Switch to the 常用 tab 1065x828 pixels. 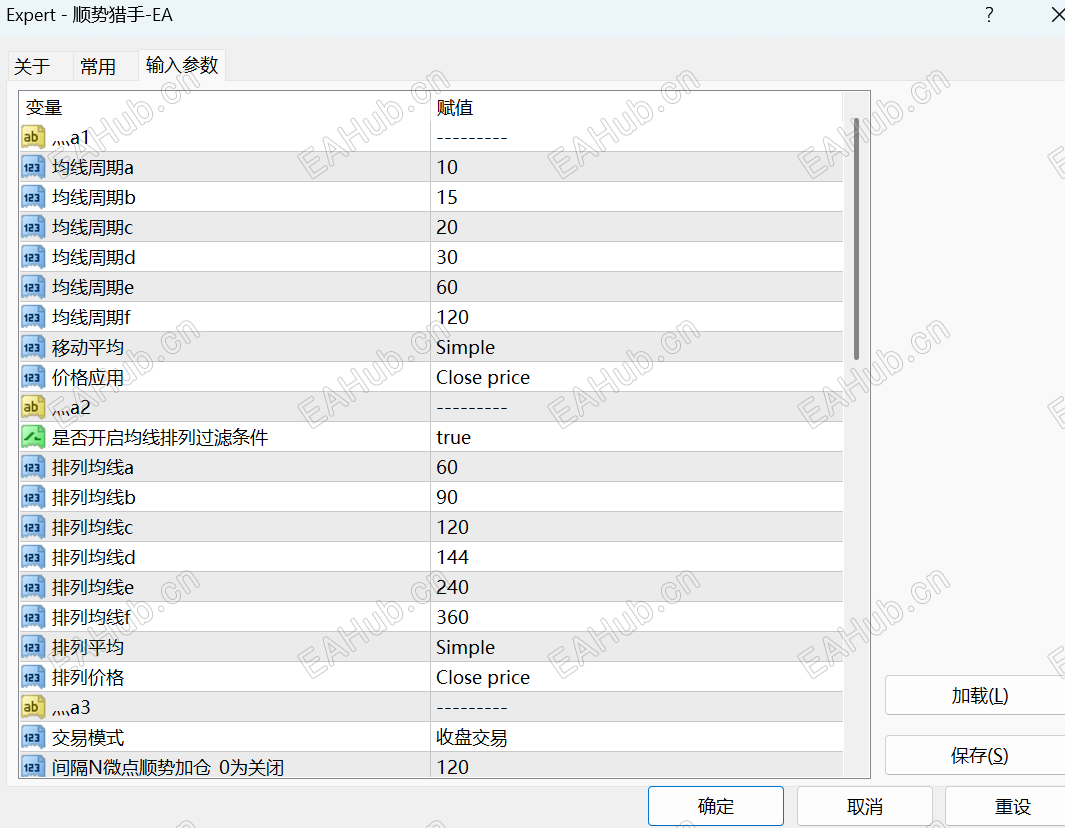99,66
